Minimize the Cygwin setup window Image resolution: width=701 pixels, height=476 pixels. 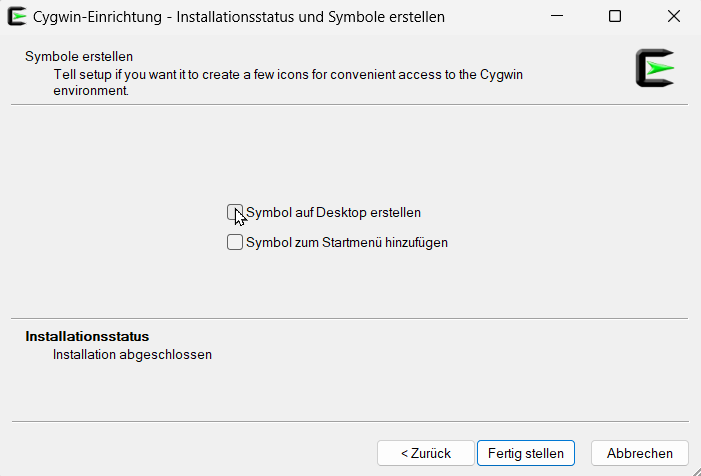[x=568, y=17]
